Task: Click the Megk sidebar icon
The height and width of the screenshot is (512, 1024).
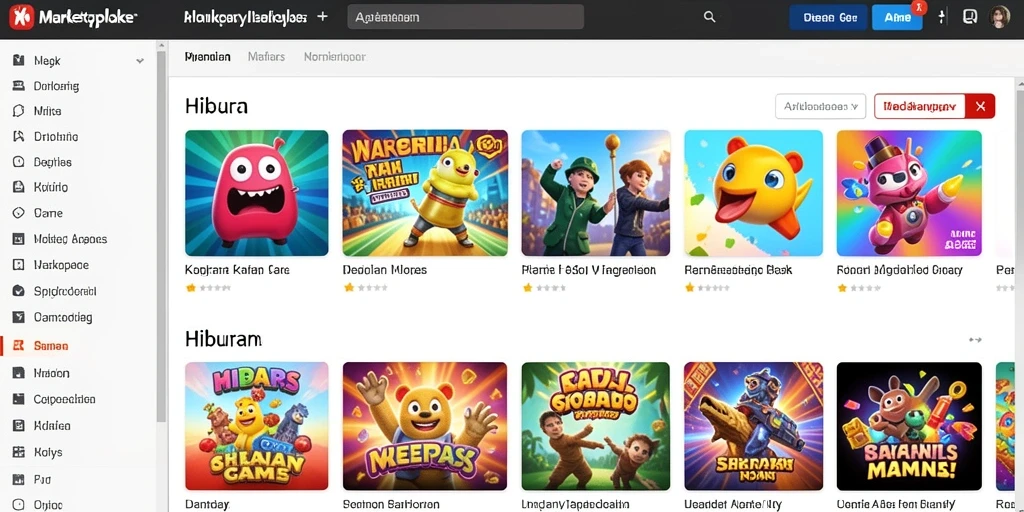Action: tap(19, 61)
